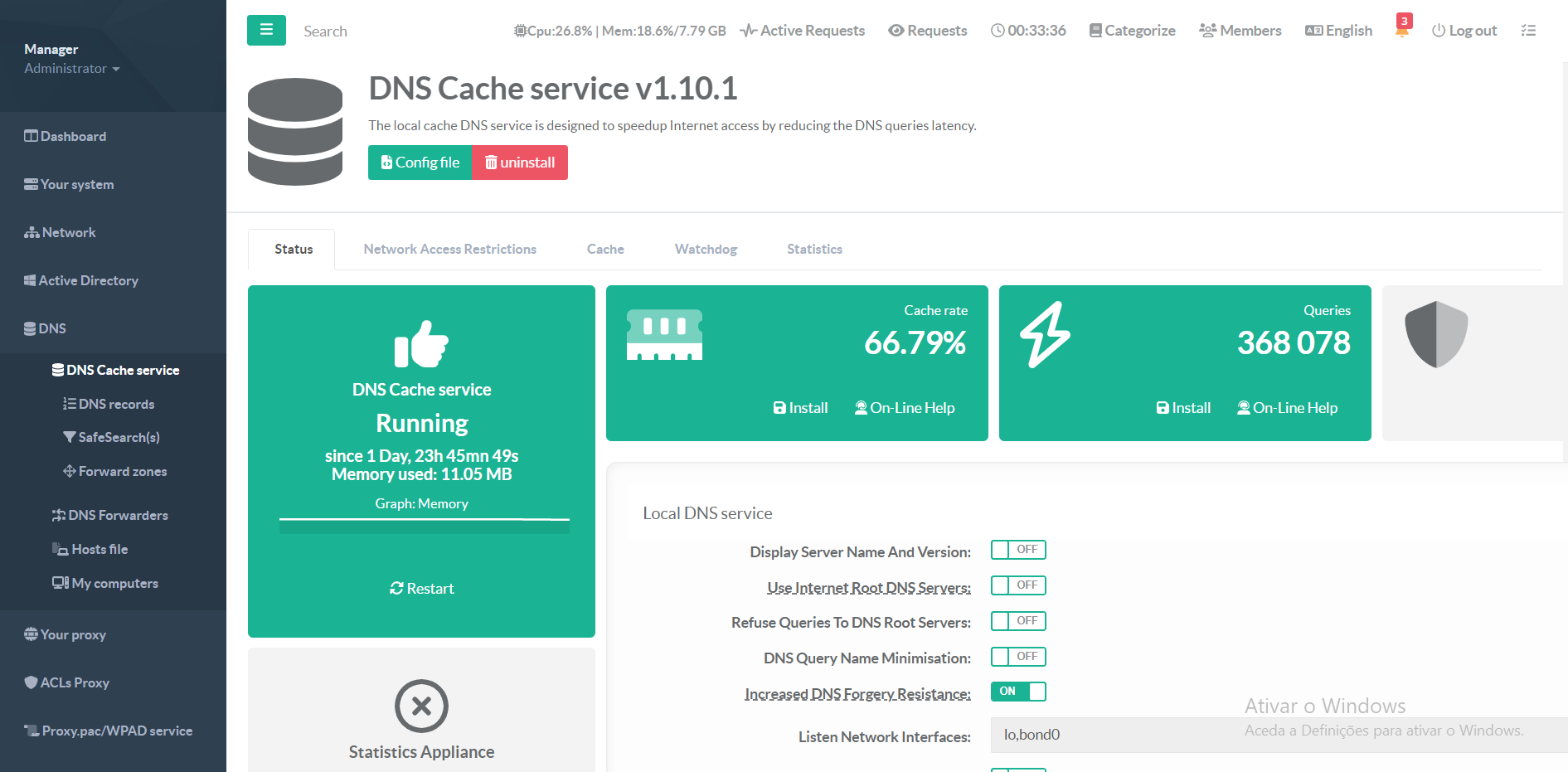Open the green hamburger menu
The image size is (1568, 772).
[x=265, y=29]
